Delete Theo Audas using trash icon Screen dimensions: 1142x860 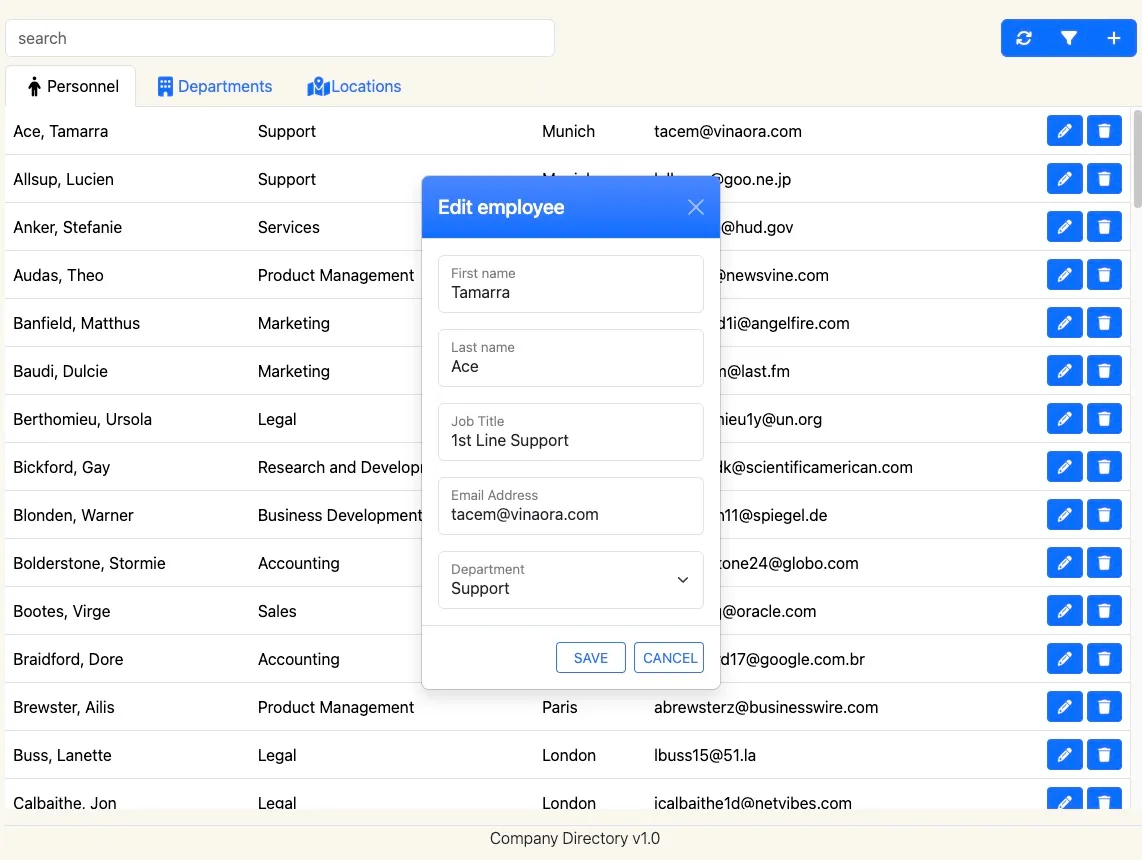click(x=1104, y=275)
